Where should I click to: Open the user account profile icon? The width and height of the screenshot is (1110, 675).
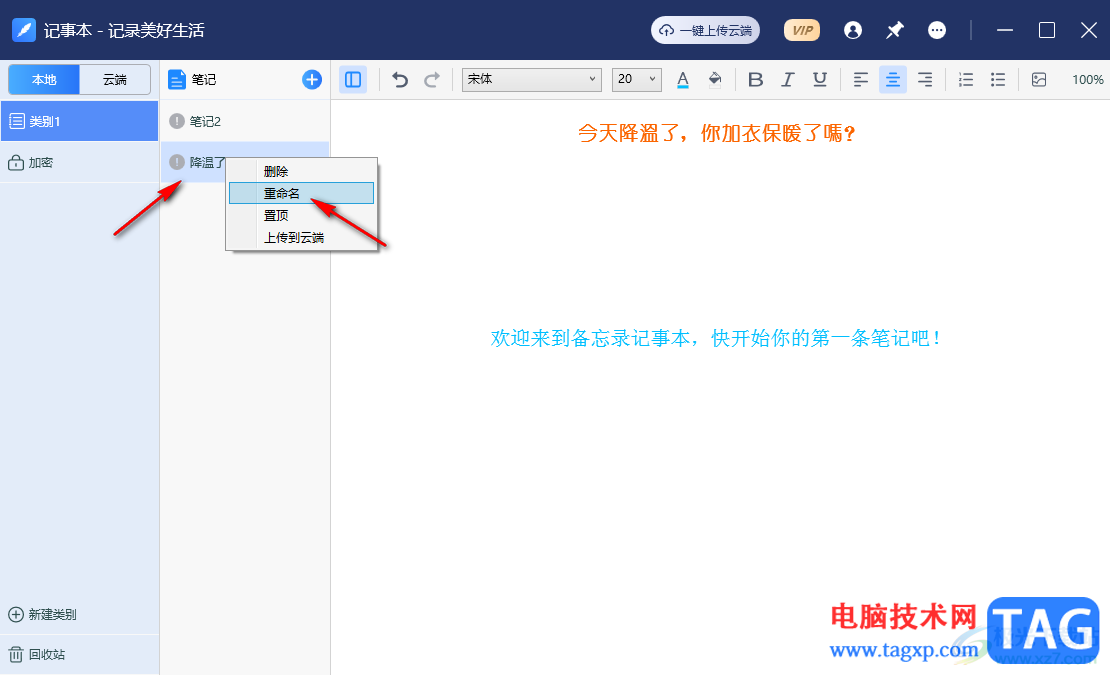pyautogui.click(x=852, y=30)
